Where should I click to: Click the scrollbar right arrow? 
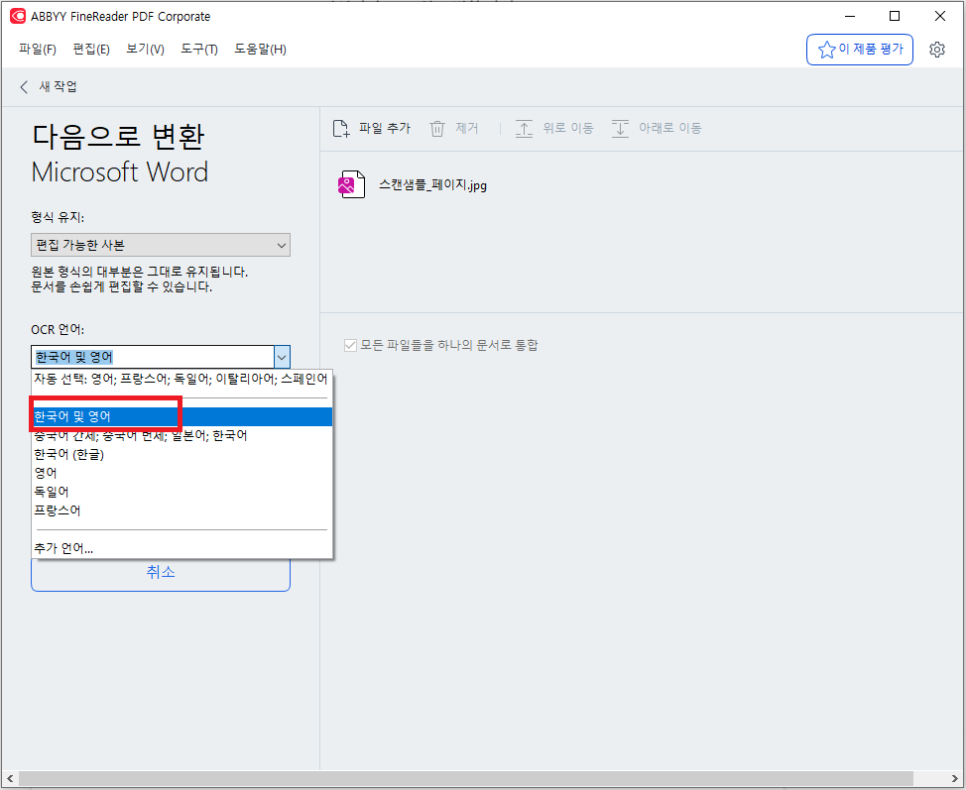[955, 779]
